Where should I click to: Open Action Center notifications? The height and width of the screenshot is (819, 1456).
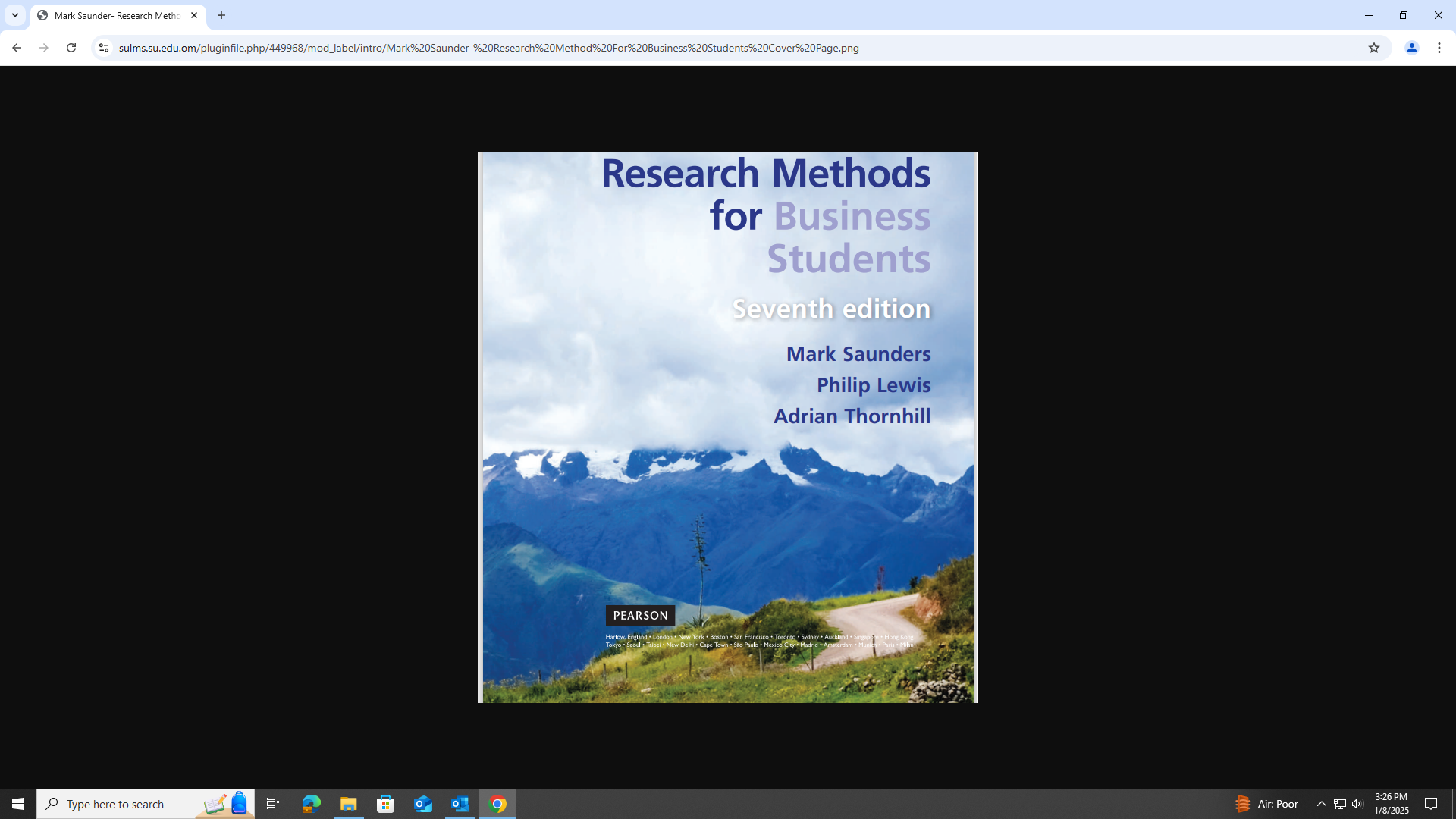click(1432, 803)
